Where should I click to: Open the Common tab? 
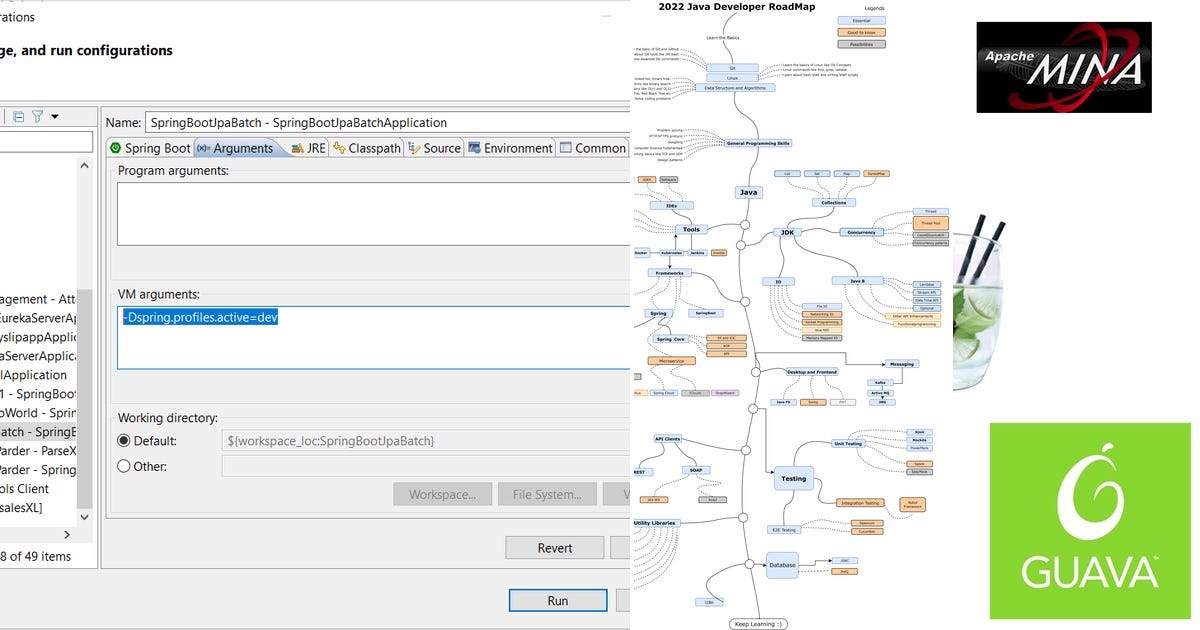coord(592,147)
